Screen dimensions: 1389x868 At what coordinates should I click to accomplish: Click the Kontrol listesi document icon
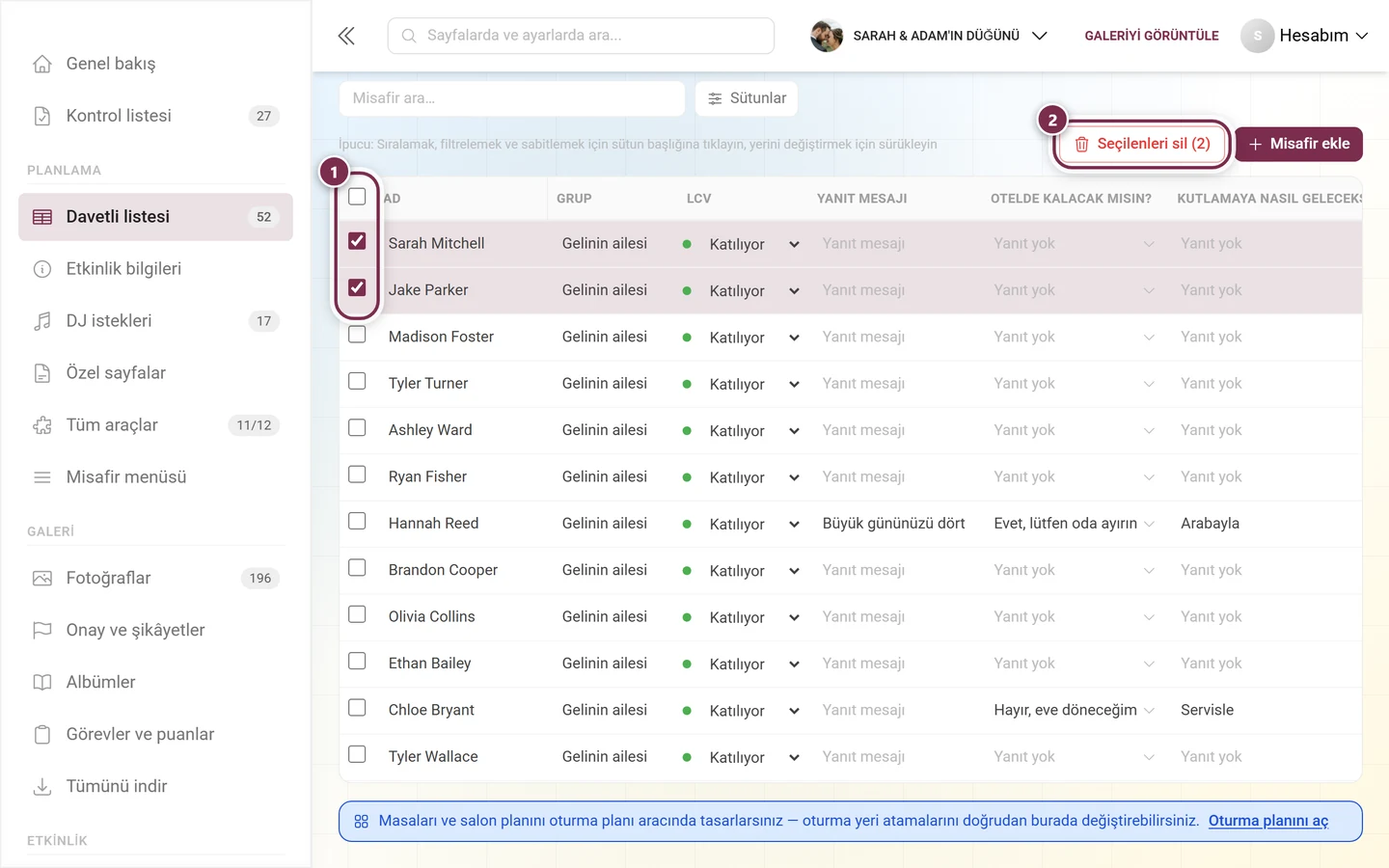click(x=42, y=116)
